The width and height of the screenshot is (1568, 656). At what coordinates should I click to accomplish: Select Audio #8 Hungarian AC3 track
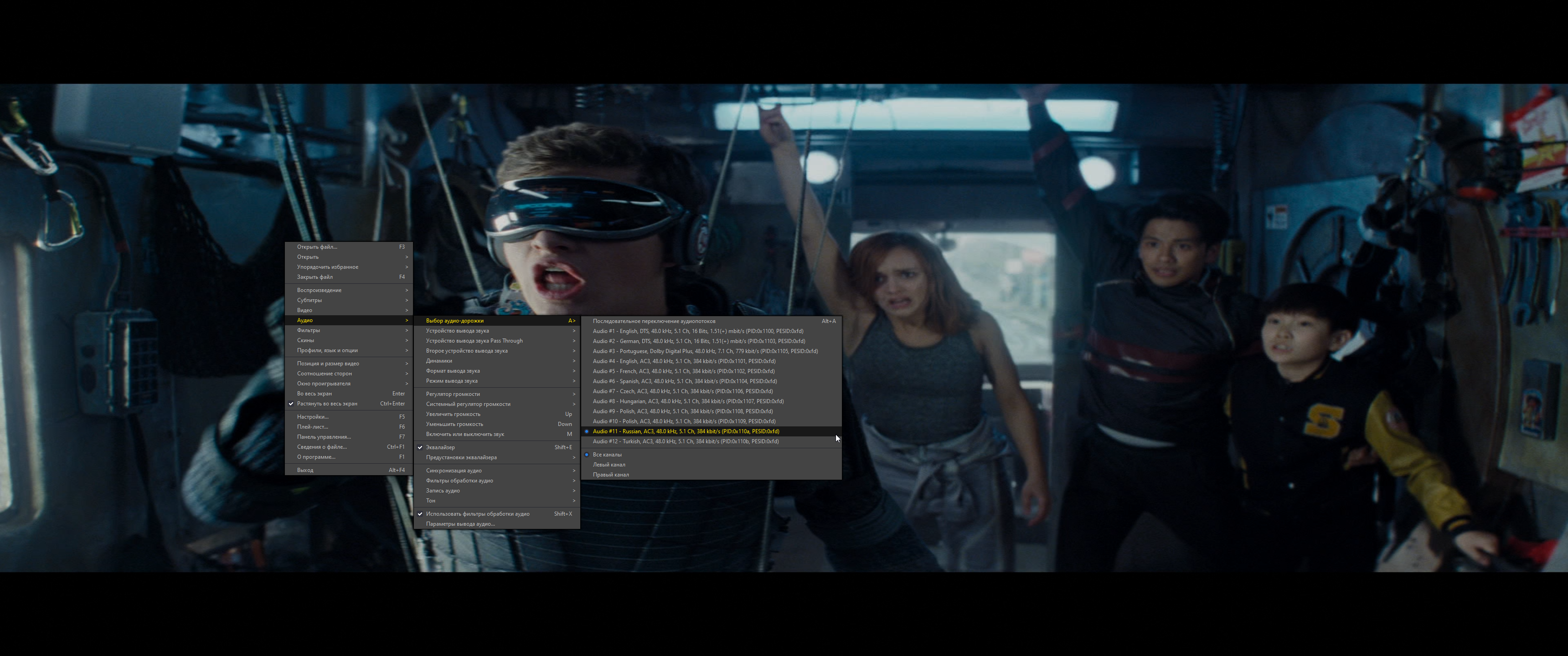(712, 402)
